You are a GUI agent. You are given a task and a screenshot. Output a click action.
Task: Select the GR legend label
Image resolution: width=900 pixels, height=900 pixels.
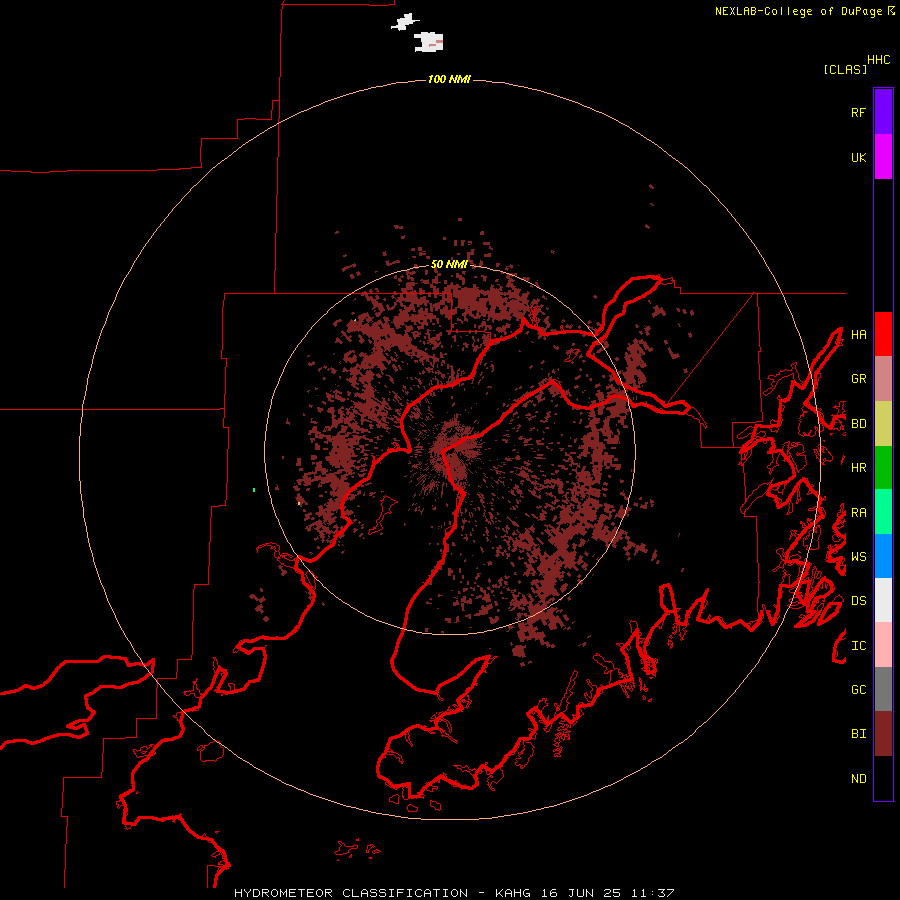858,379
